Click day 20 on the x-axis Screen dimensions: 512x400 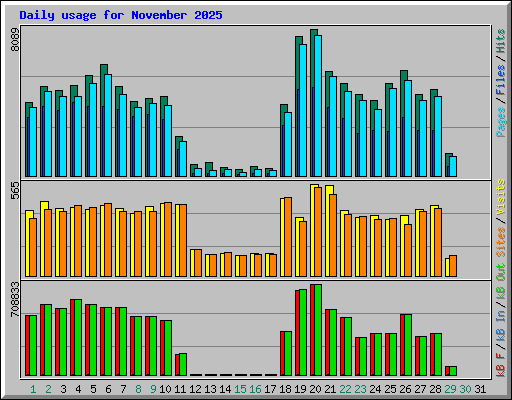point(315,389)
